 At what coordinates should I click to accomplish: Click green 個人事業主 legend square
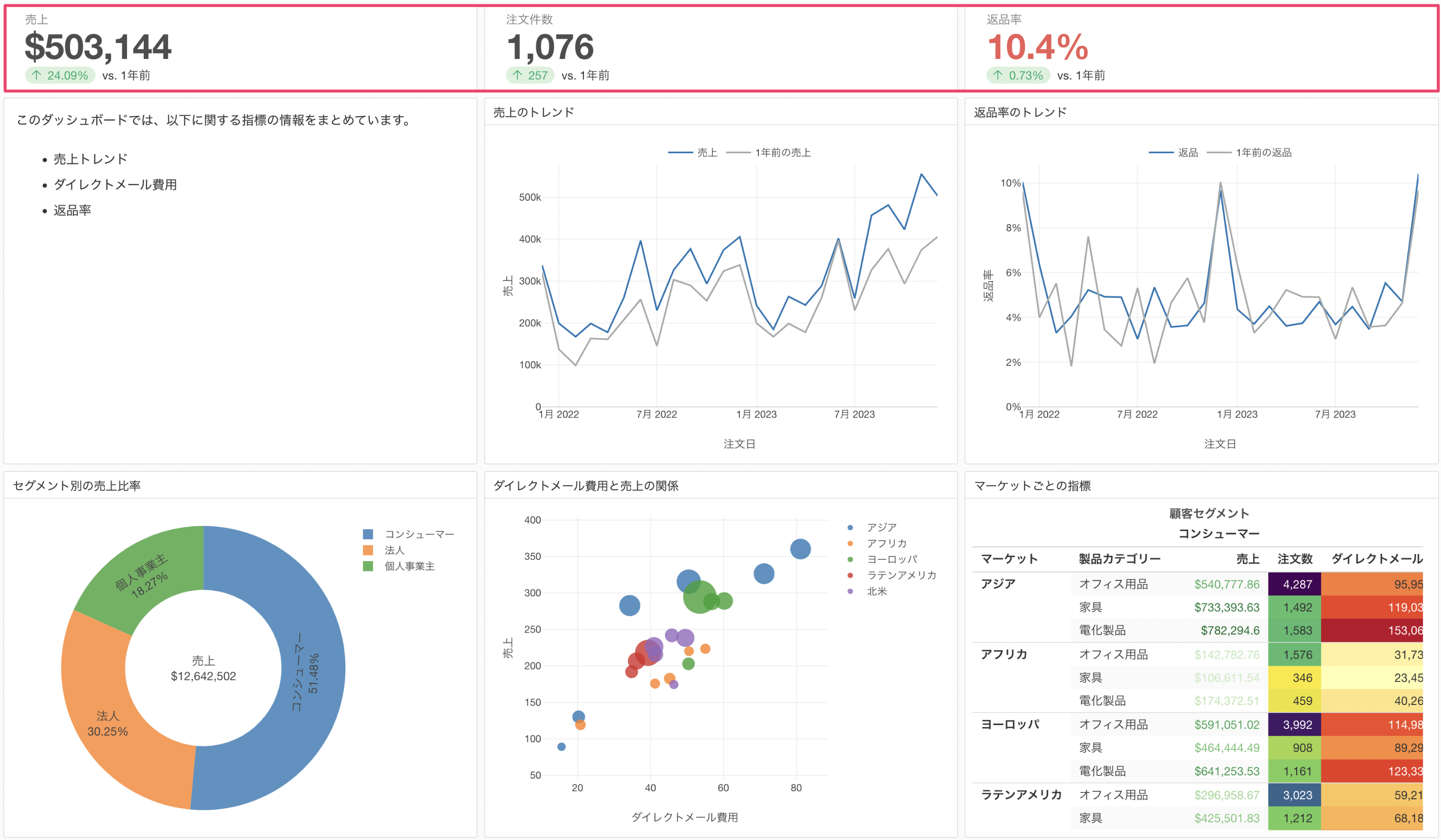click(x=368, y=566)
